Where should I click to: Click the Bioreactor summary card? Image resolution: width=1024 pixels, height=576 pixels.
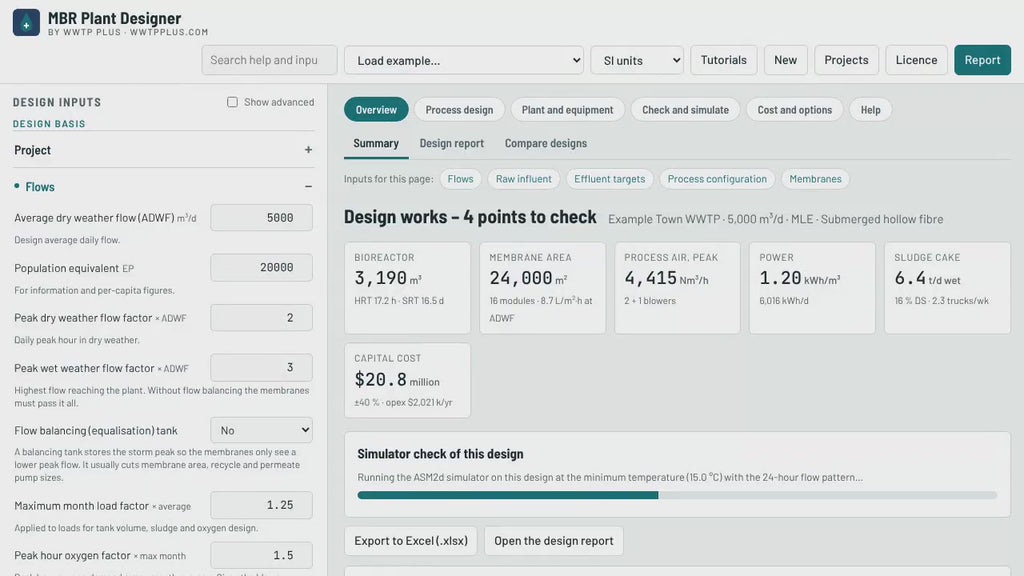408,288
